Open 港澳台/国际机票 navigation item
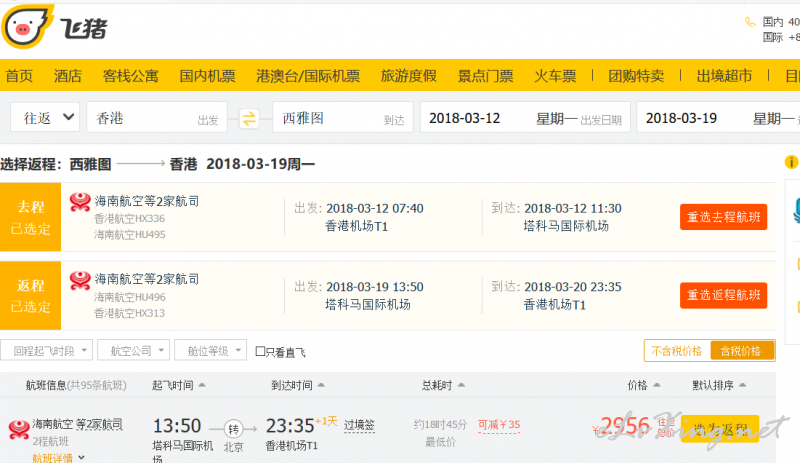 (308, 76)
